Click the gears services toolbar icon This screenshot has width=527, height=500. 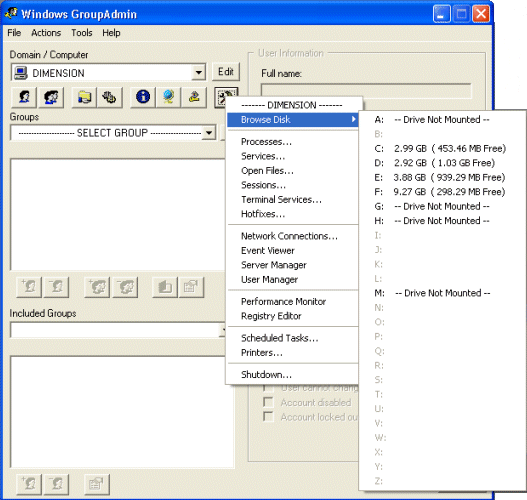click(x=110, y=97)
